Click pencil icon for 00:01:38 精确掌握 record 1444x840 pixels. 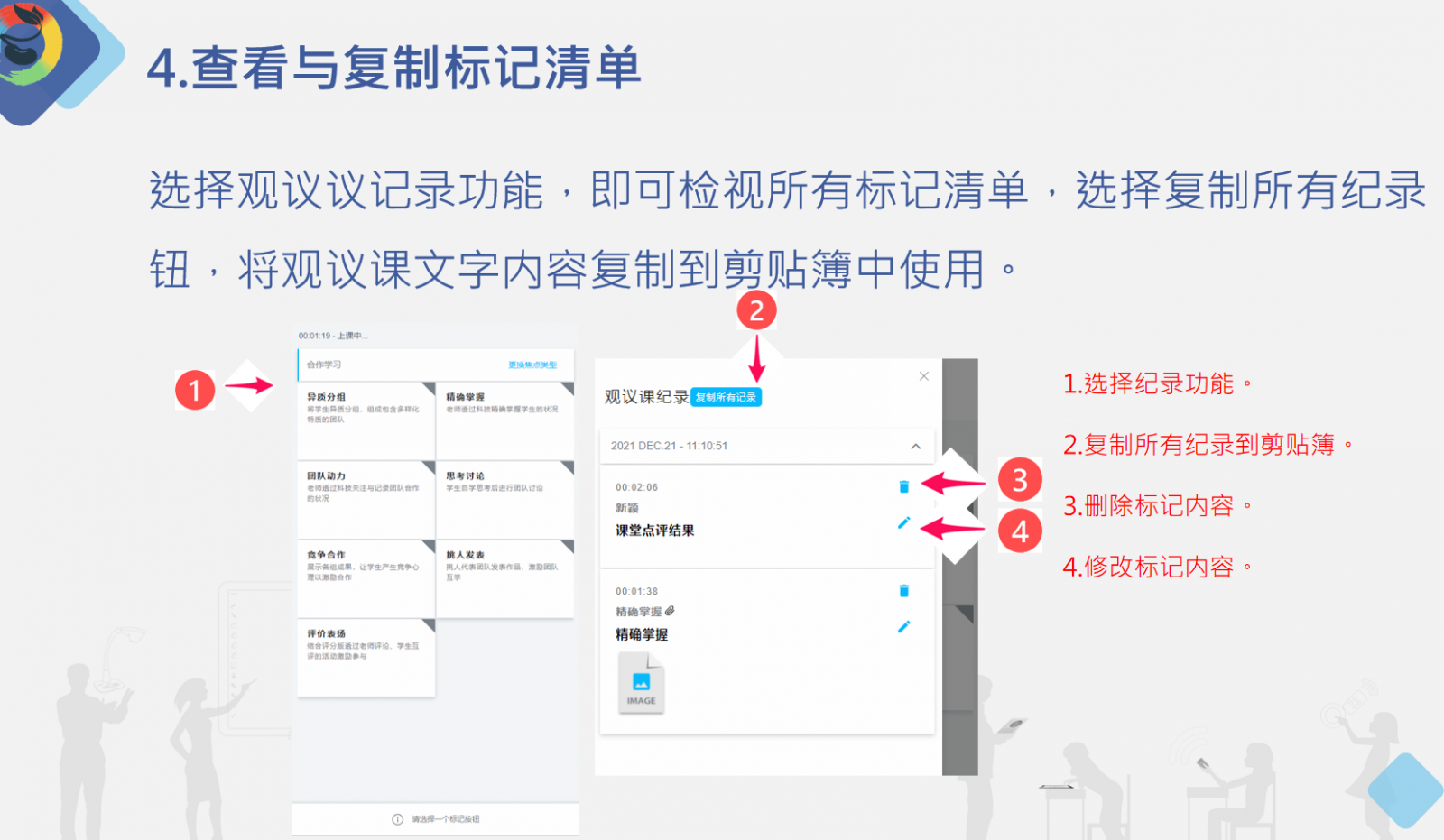pyautogui.click(x=903, y=626)
